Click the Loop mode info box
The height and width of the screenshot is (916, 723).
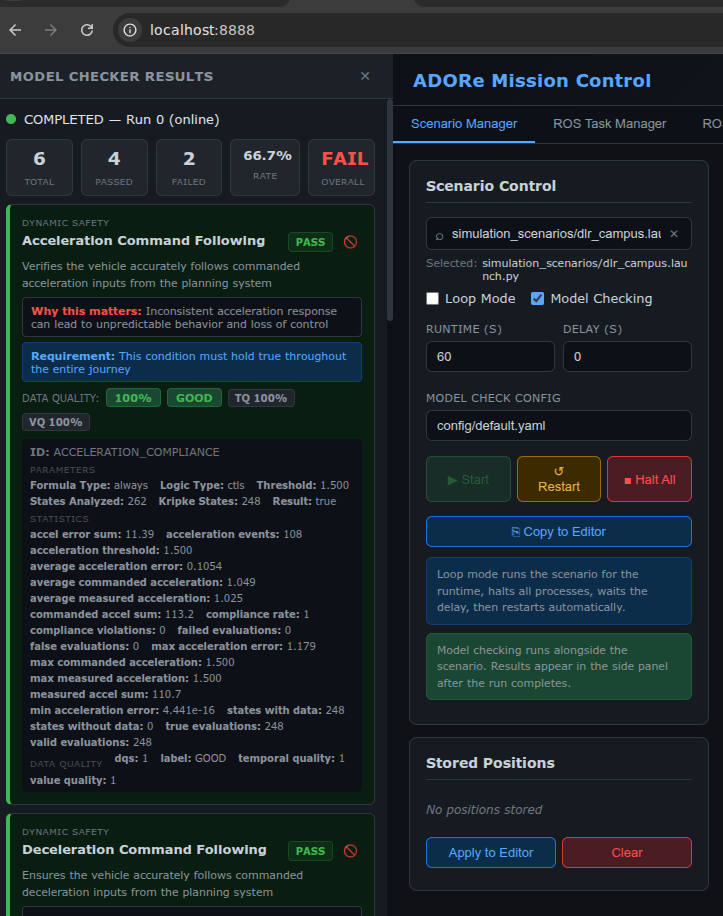pos(559,591)
